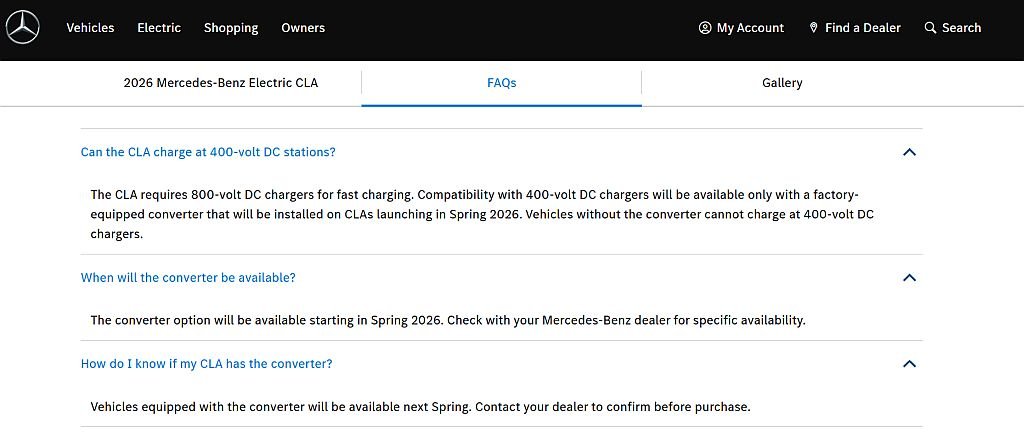Switch to the Gallery tab
This screenshot has width=1024, height=433.
pos(782,83)
